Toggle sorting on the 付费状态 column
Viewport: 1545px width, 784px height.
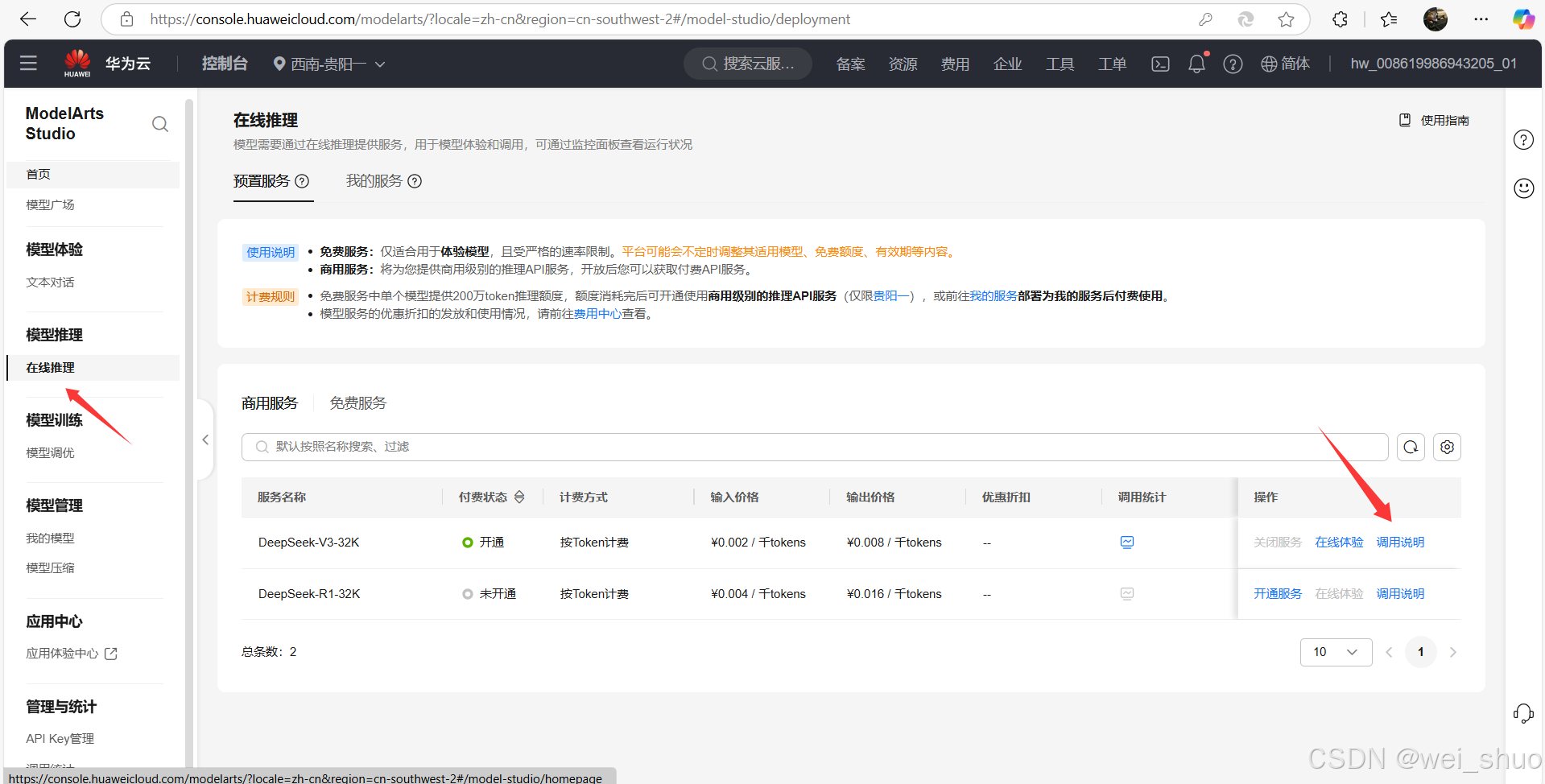pyautogui.click(x=520, y=497)
